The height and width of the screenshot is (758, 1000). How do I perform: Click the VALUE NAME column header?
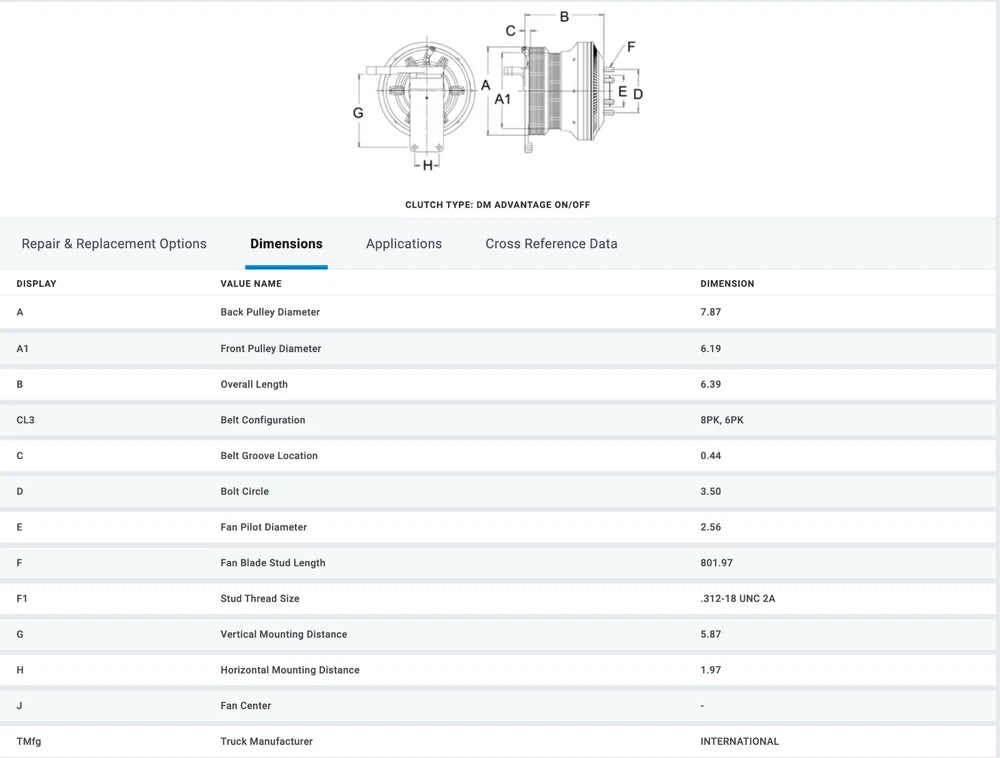click(251, 284)
